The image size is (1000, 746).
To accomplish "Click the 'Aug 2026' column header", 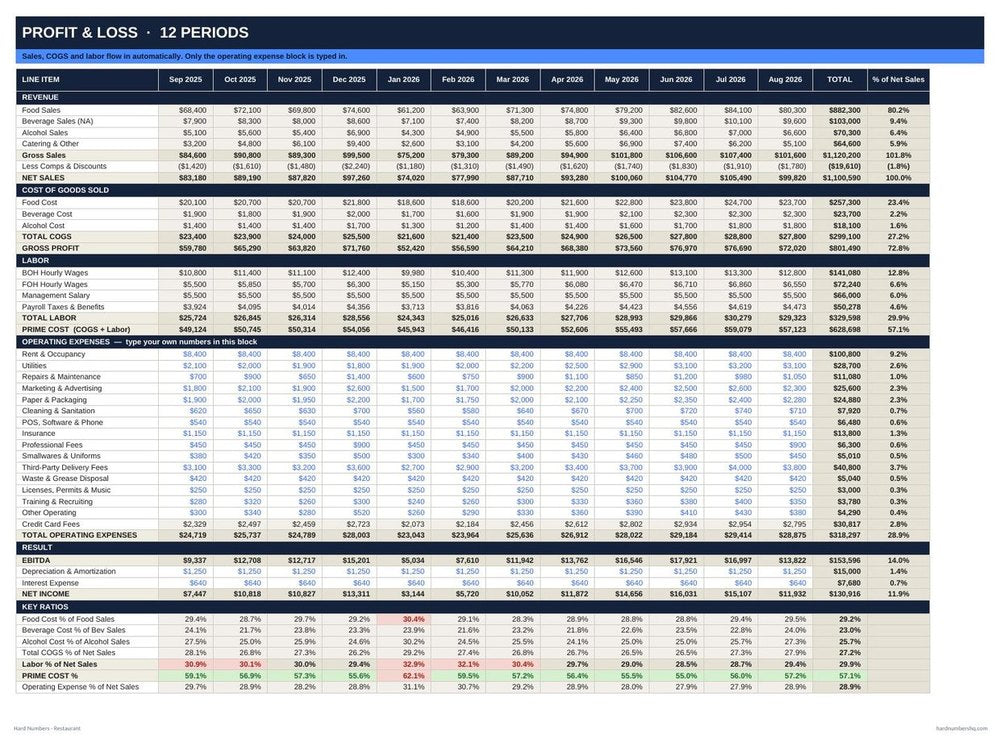I will pos(785,80).
